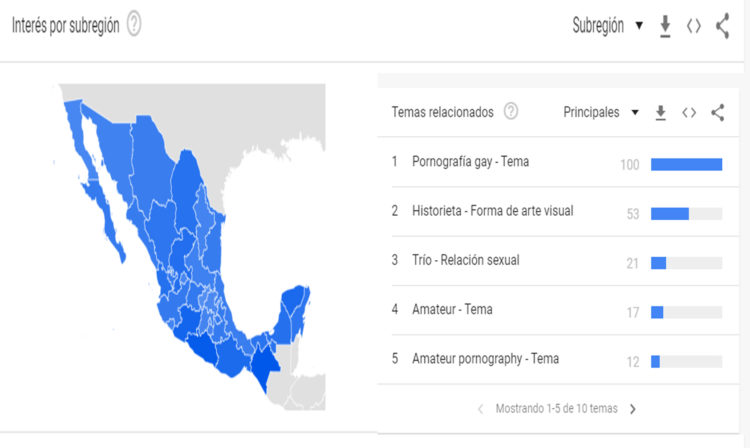Click the Historieta interest bar
750x448 pixels.
click(686, 214)
